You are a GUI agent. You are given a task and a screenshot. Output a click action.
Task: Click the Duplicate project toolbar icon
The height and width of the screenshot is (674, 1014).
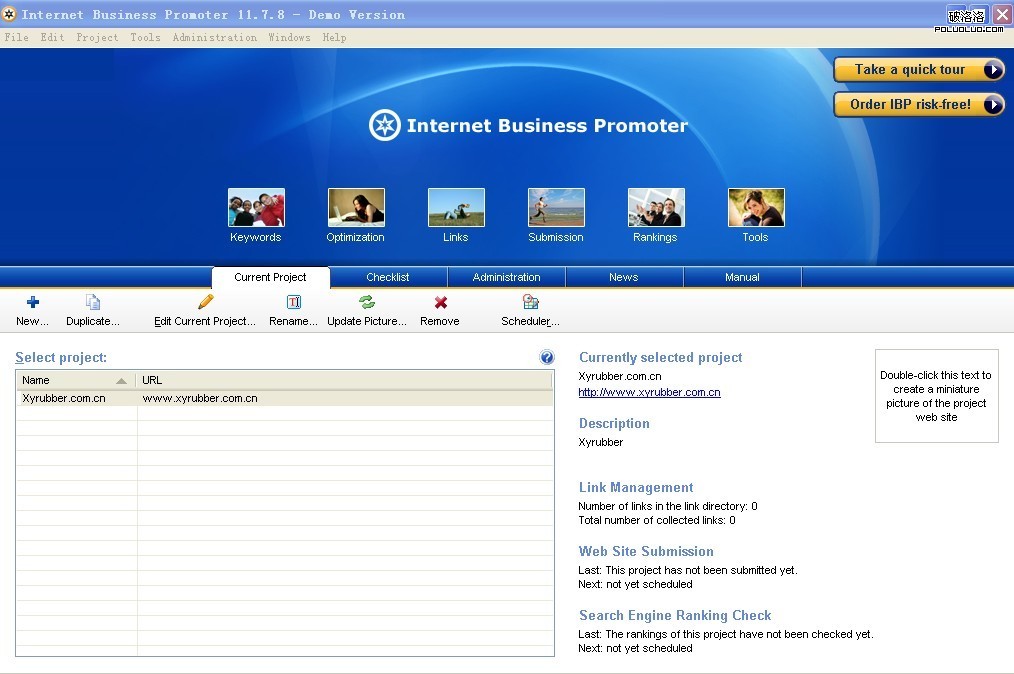coord(93,303)
